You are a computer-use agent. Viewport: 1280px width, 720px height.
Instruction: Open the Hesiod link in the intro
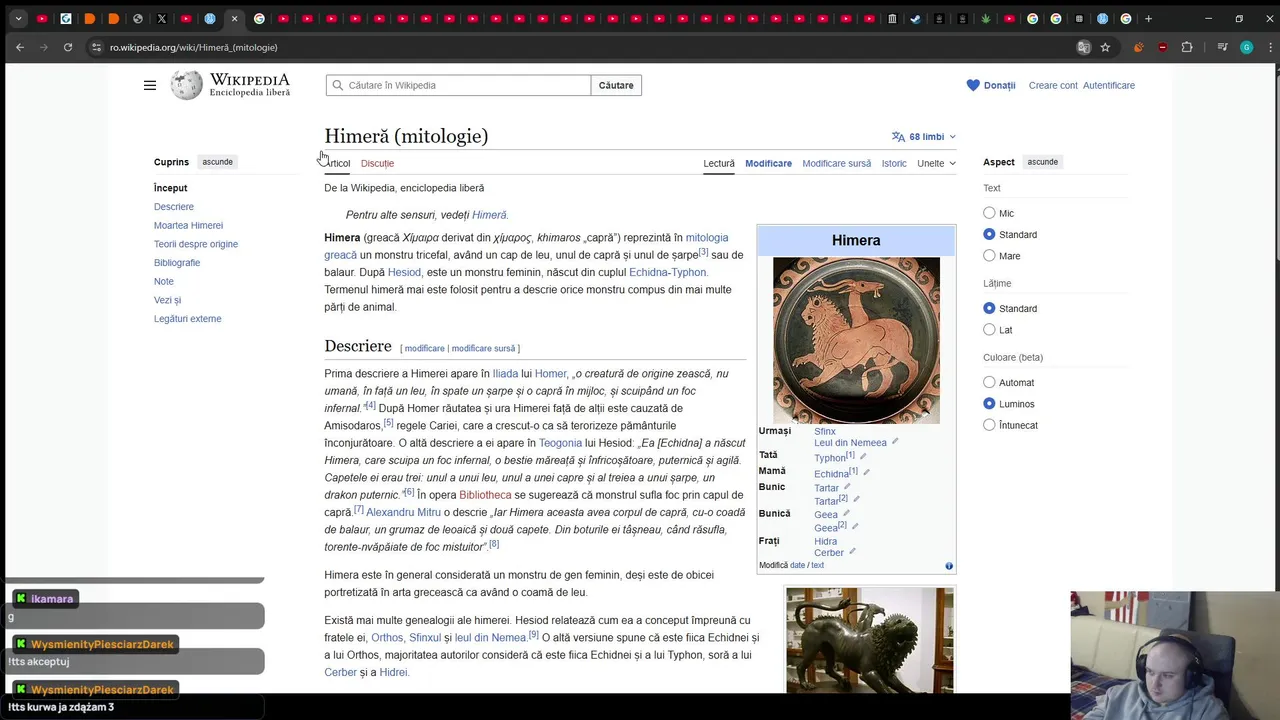tap(404, 272)
